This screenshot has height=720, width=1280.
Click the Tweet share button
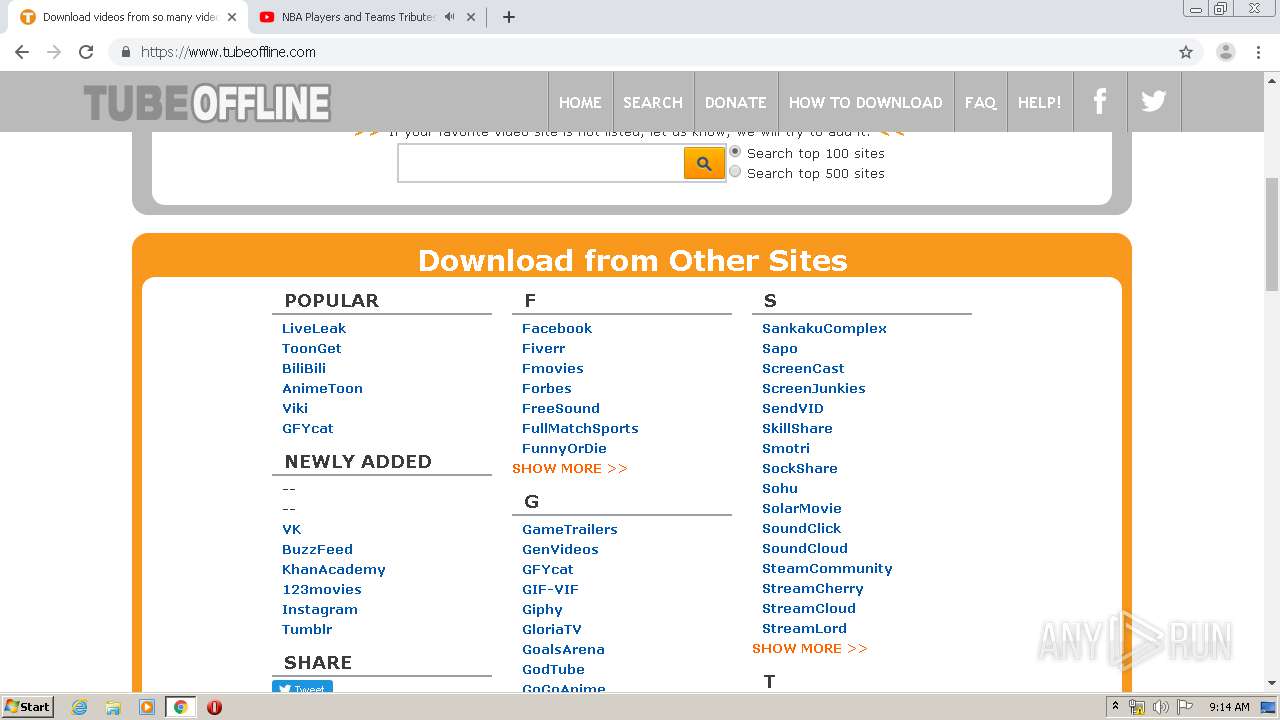pyautogui.click(x=302, y=687)
